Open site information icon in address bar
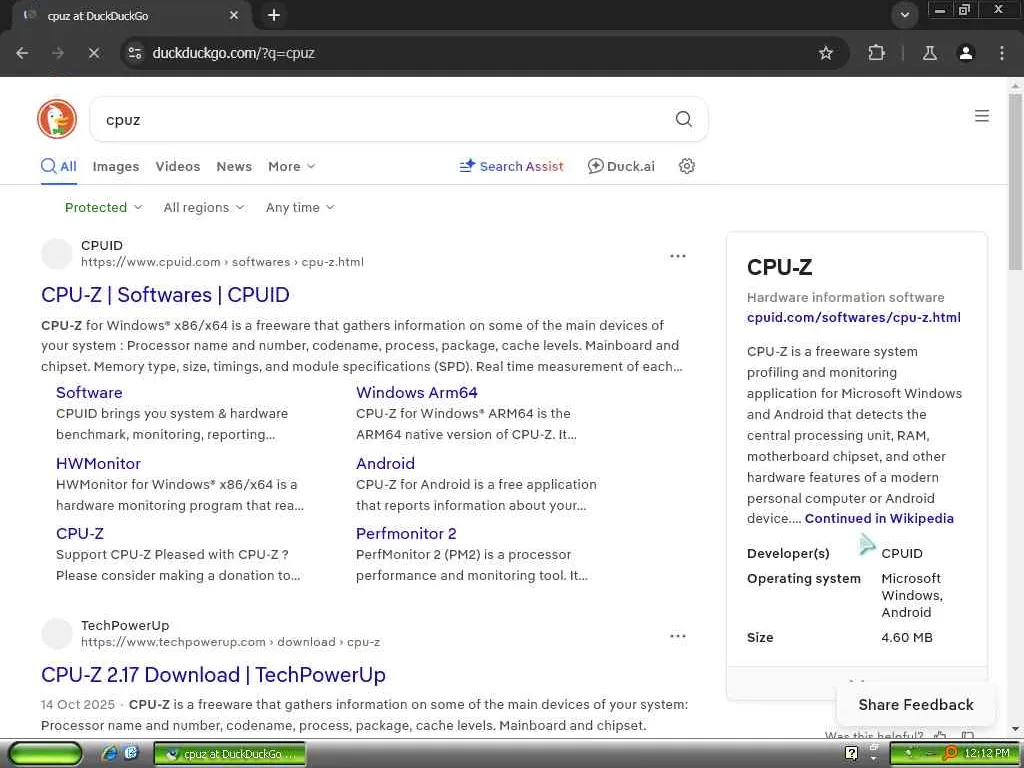 [x=135, y=53]
